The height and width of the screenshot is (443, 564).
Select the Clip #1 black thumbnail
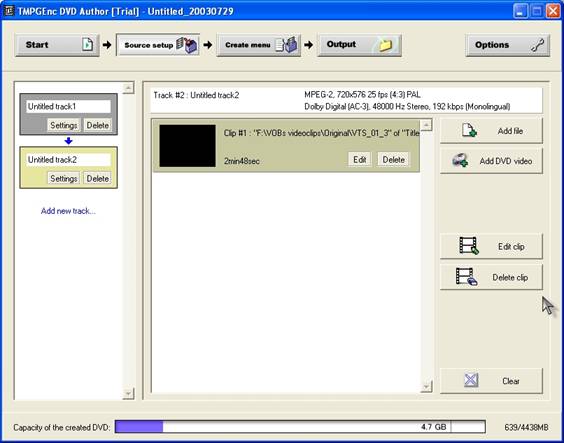pos(187,146)
